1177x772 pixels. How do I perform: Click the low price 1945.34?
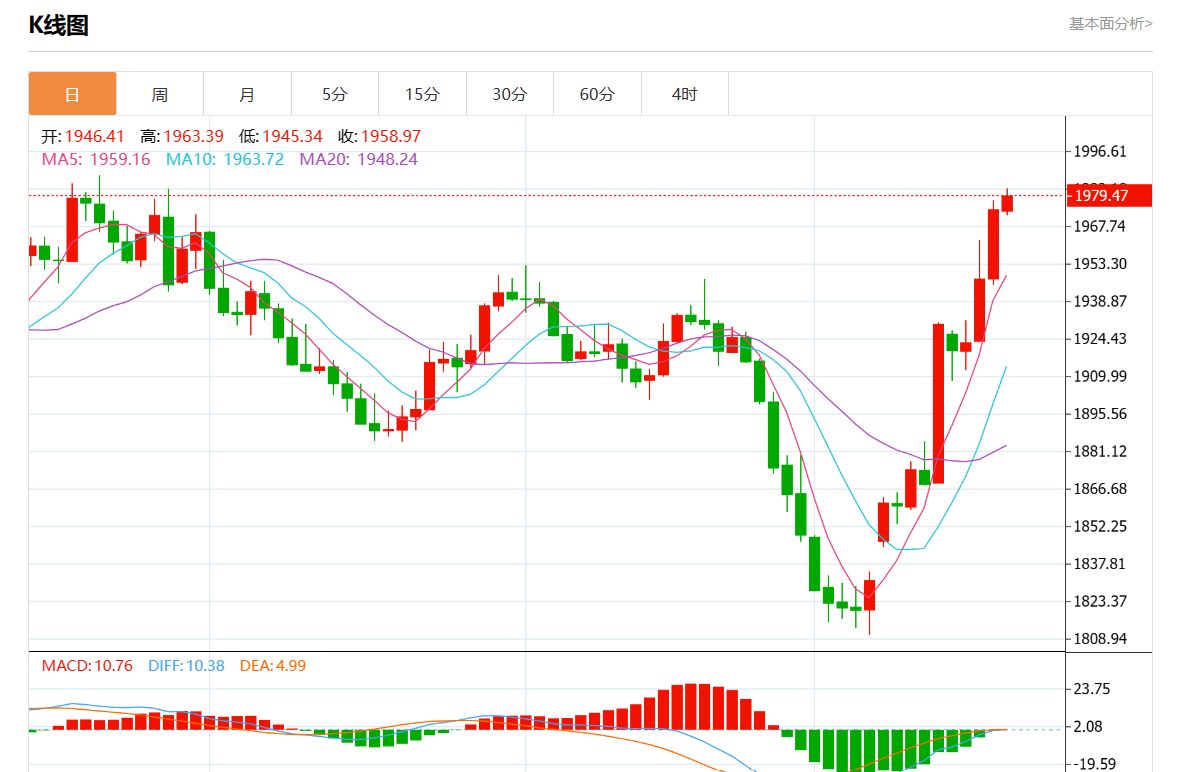tap(292, 136)
